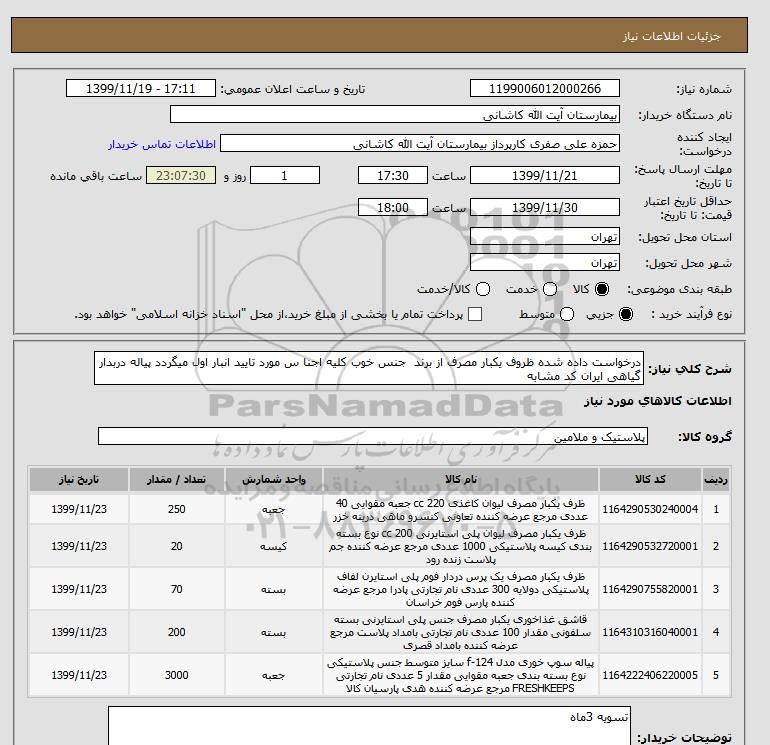Click delivery city field تهران
The width and height of the screenshot is (770, 745).
(x=545, y=263)
